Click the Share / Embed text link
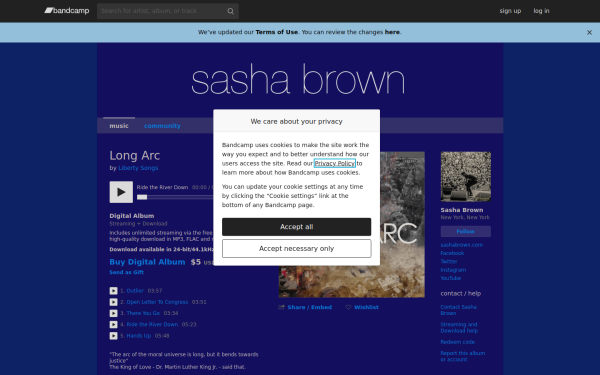The image size is (600, 375). 310,307
